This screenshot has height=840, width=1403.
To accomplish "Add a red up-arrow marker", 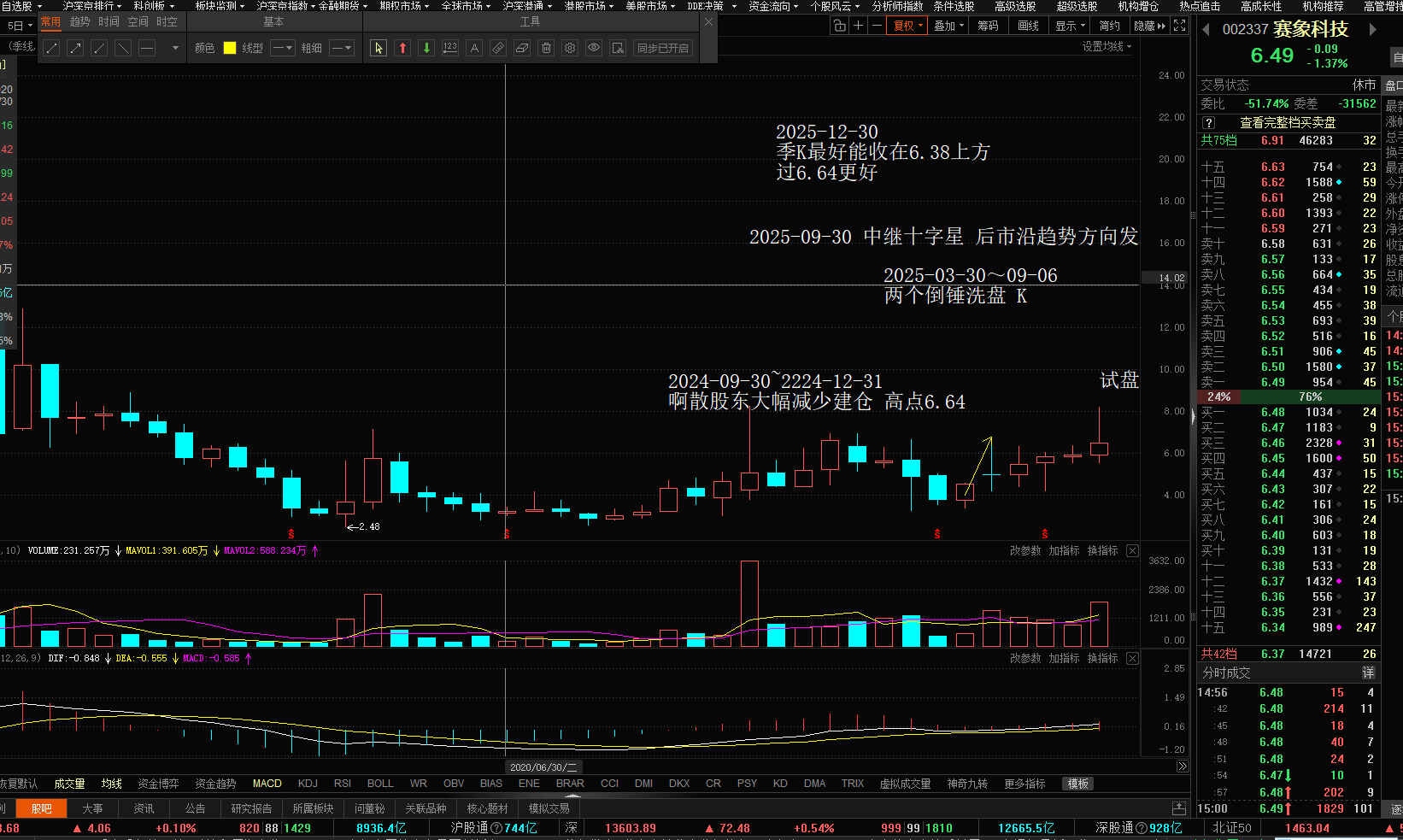I will pos(402,48).
